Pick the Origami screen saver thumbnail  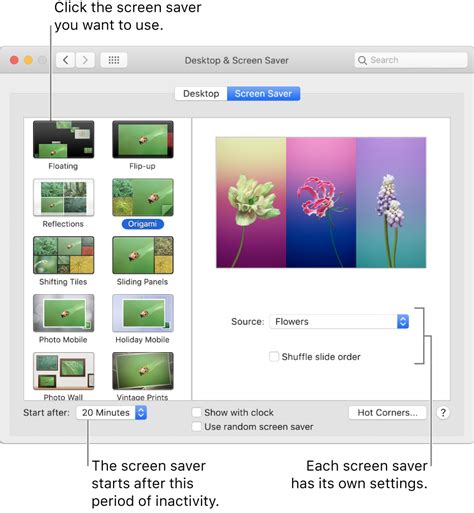tap(143, 197)
